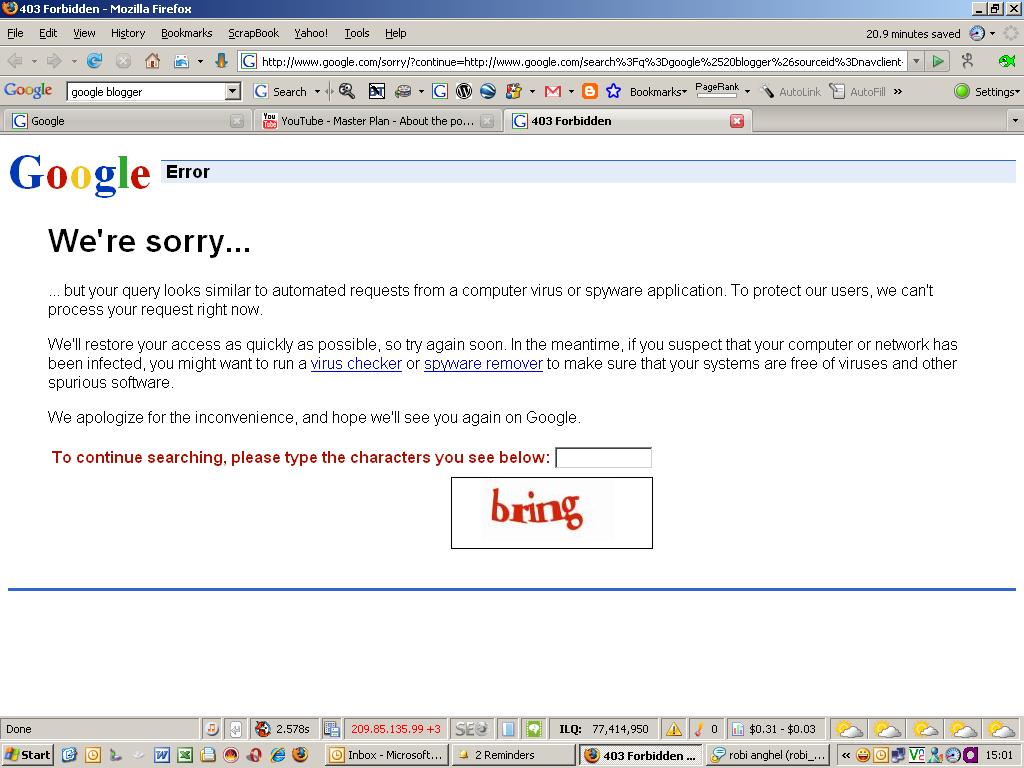
Task: Click the $0.31 - $0.03 status entry
Action: click(x=782, y=729)
